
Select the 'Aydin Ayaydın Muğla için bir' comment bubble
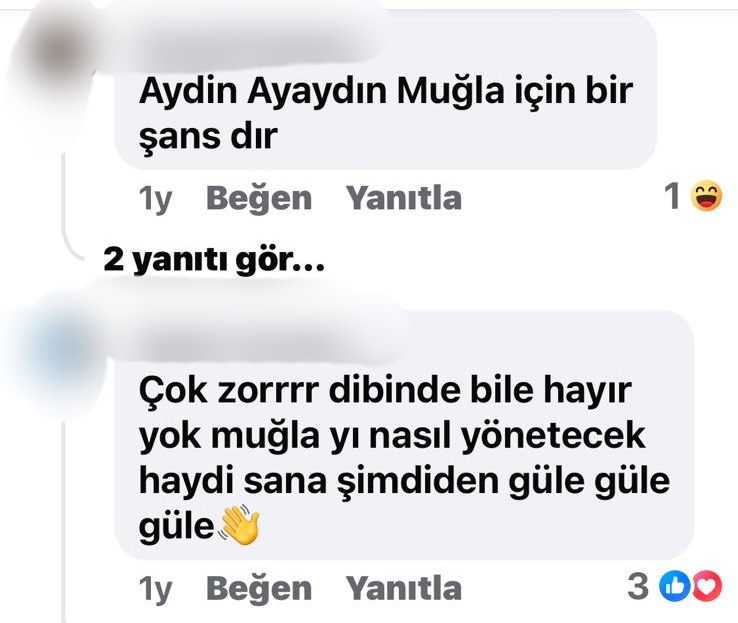pos(386,92)
